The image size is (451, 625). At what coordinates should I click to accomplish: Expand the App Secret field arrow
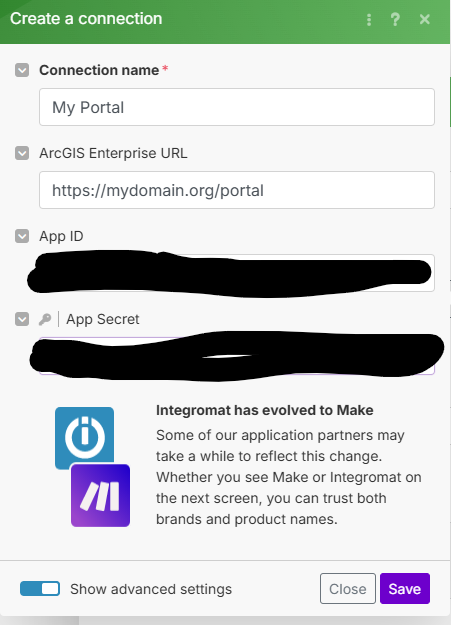pos(22,319)
